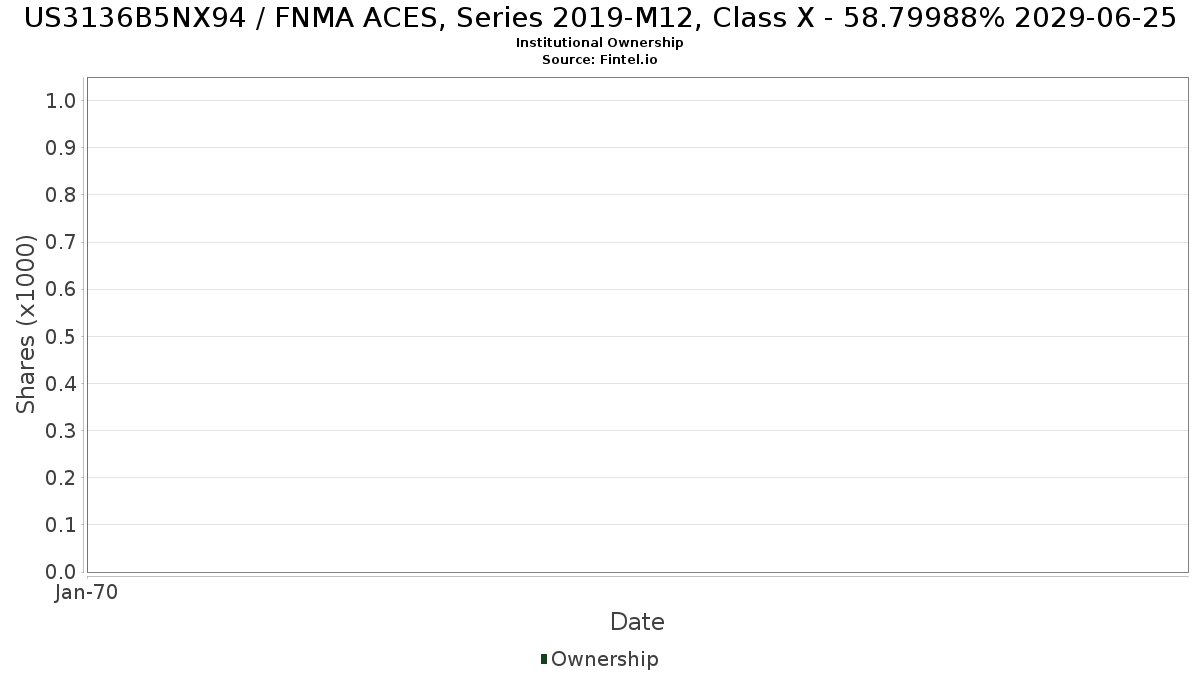The image size is (1200, 675).
Task: Click the 0.6 y-axis tick label
Action: [x=61, y=289]
